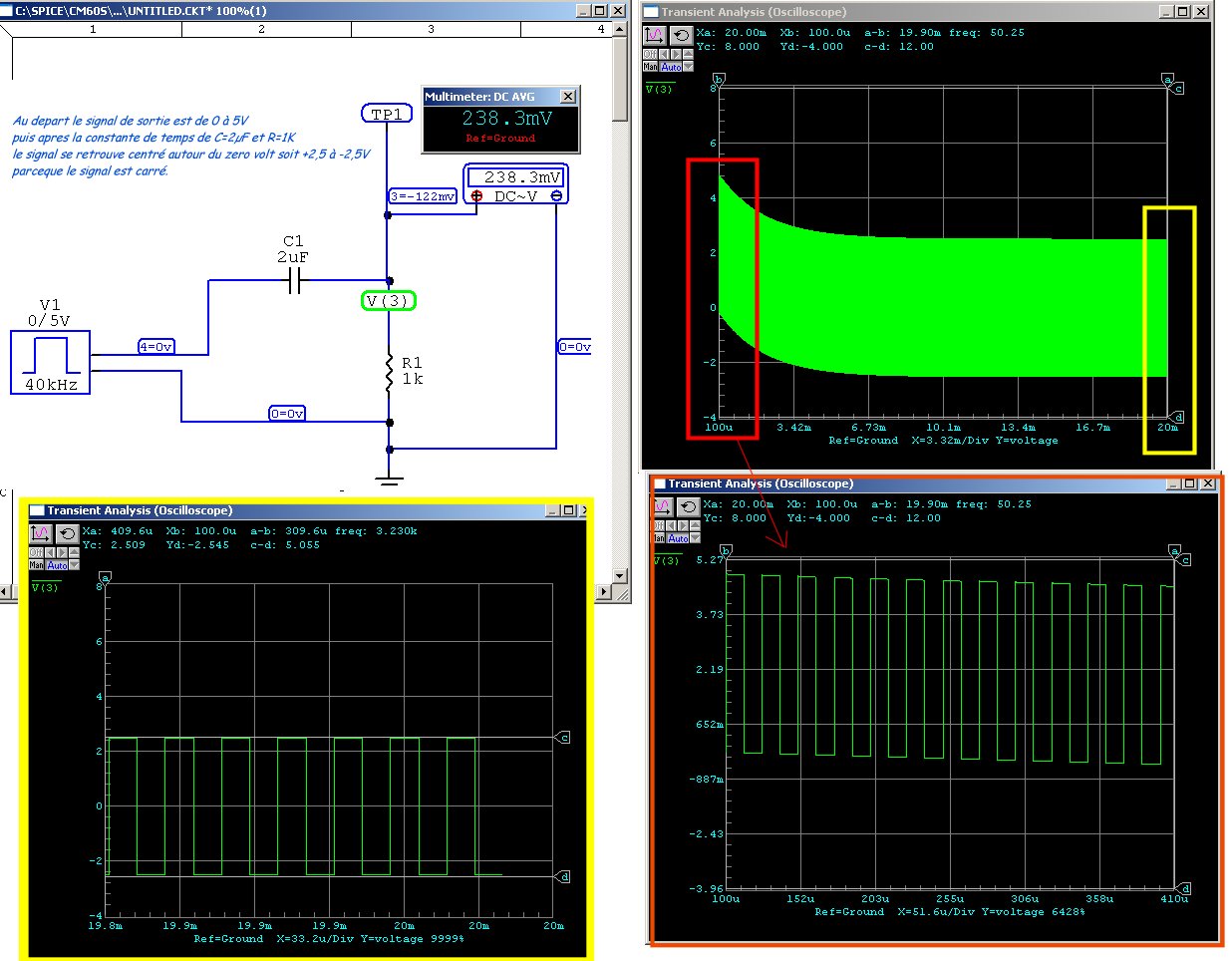The height and width of the screenshot is (961, 1232).
Task: Toggle Auto scaling in top-right oscilloscope
Action: coord(671,67)
